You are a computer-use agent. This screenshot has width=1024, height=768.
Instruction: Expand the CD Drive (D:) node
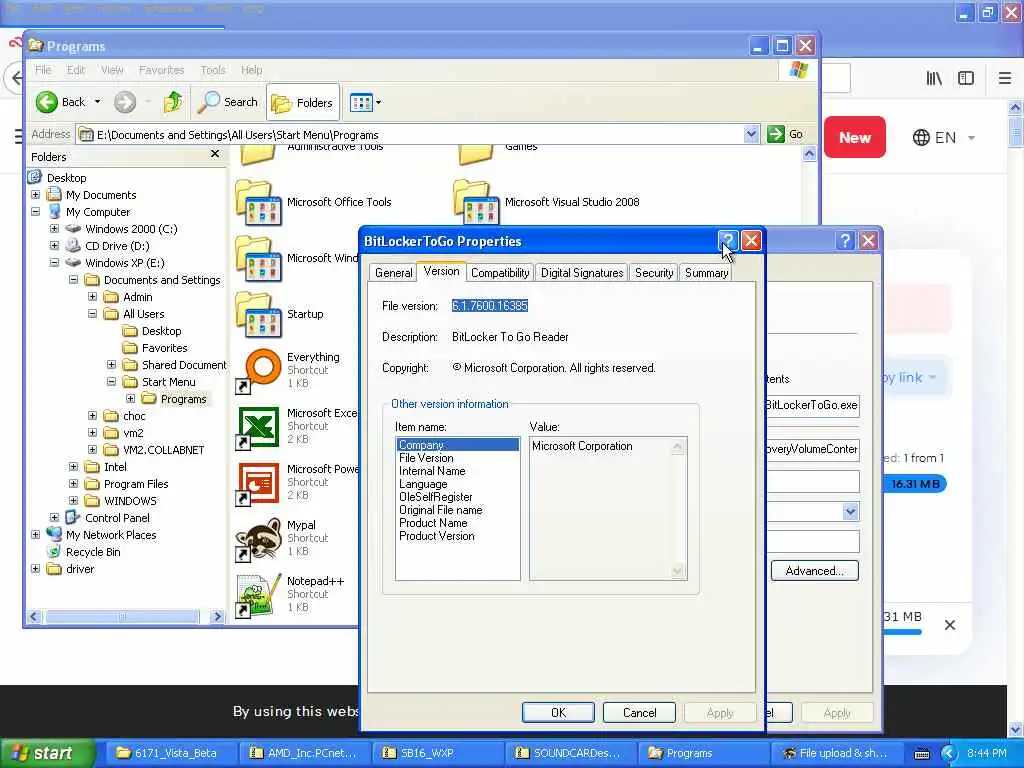pyautogui.click(x=54, y=246)
